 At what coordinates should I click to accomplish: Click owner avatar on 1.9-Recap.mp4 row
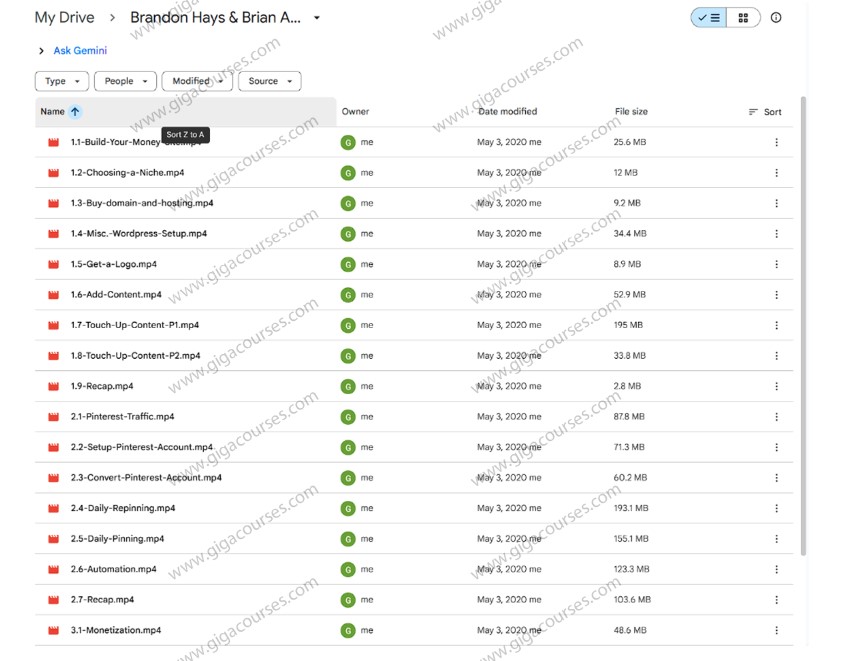coord(348,387)
